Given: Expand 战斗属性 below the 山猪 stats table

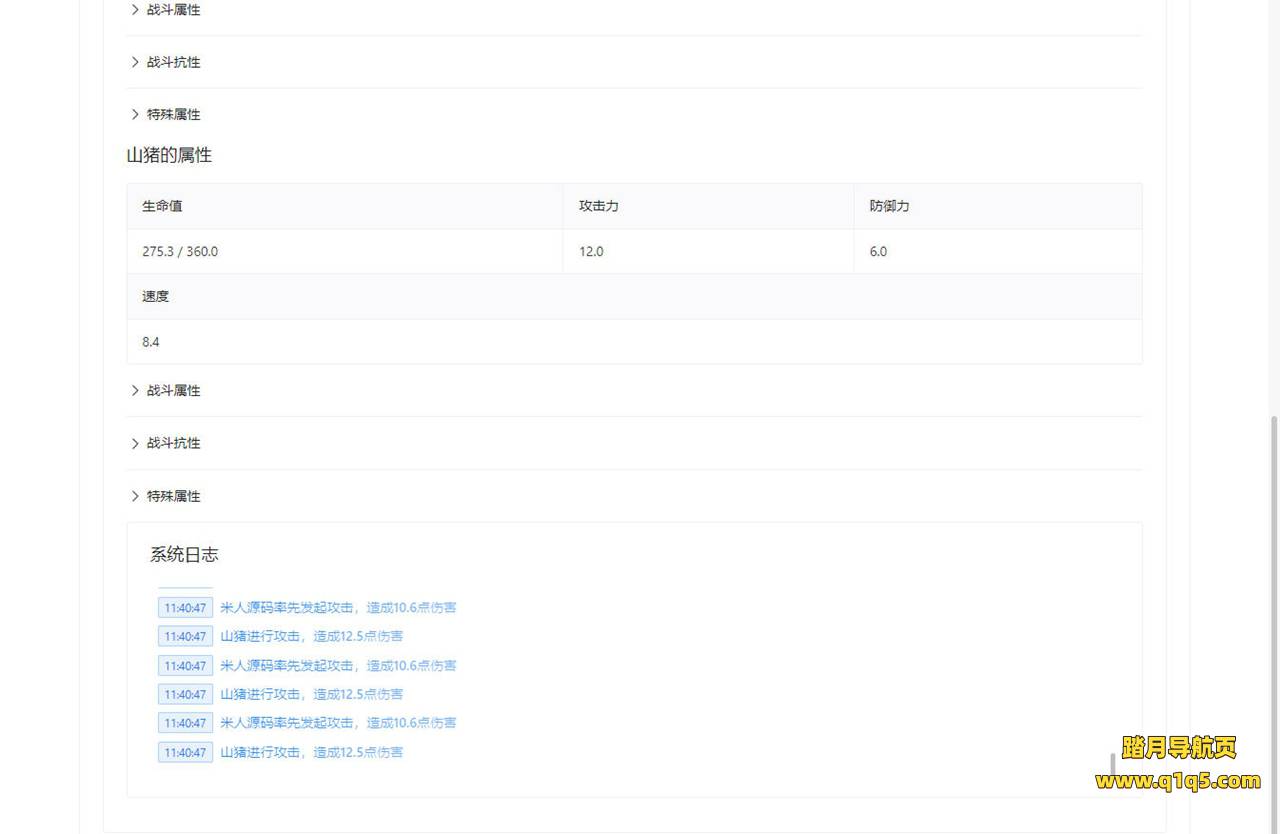Looking at the screenshot, I should (x=173, y=391).
